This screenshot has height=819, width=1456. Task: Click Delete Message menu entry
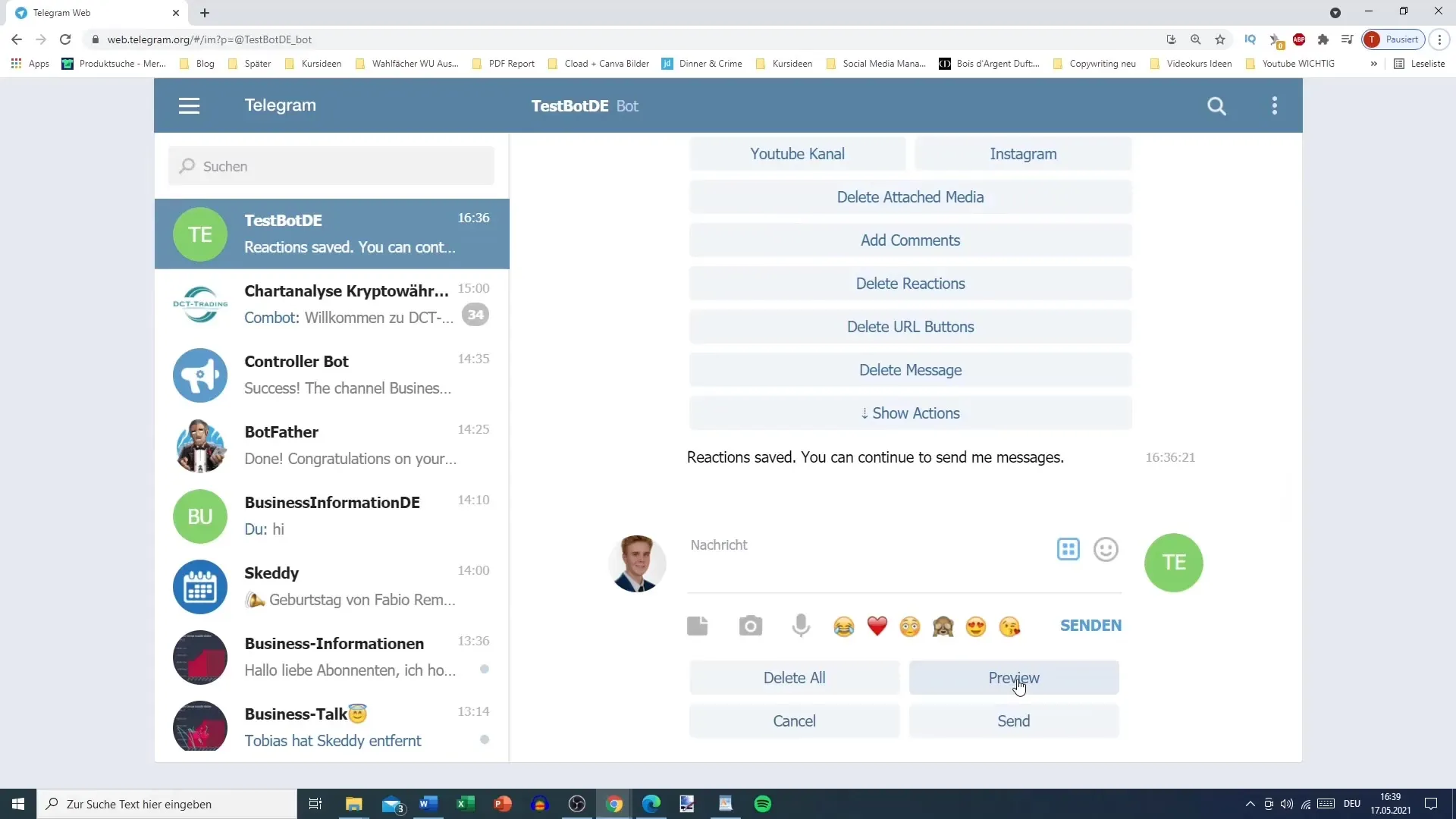click(911, 370)
